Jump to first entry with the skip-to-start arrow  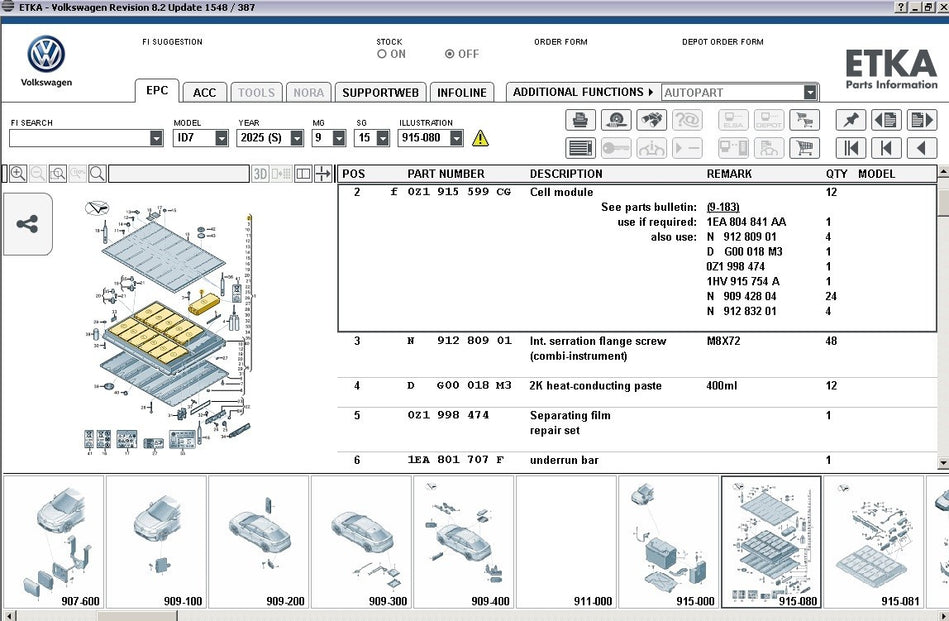tap(850, 148)
